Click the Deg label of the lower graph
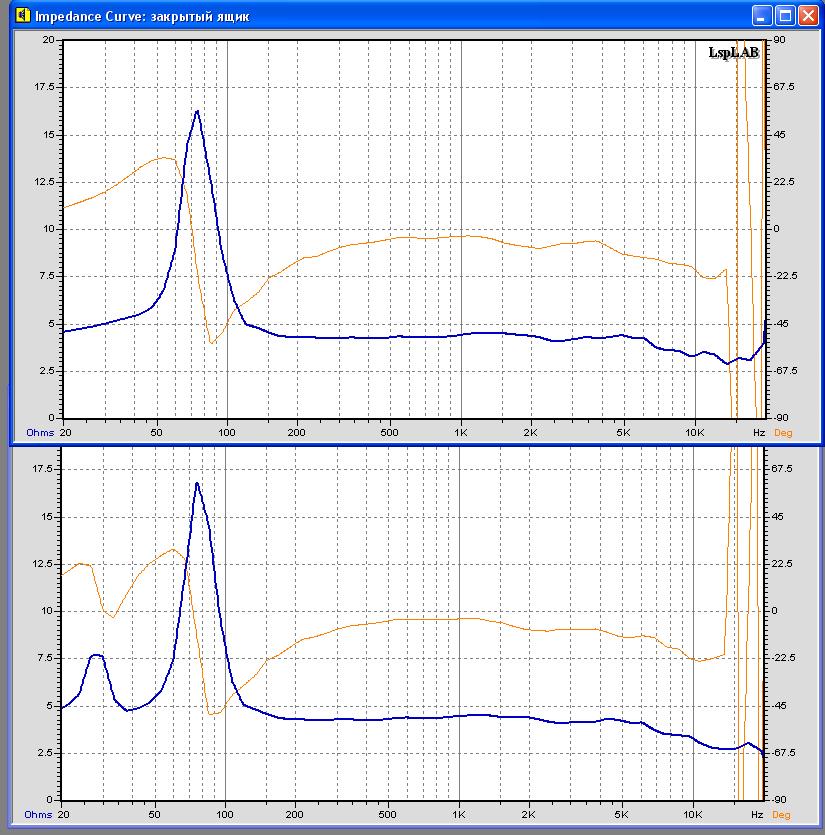Screen dimensions: 825x835 click(x=782, y=815)
